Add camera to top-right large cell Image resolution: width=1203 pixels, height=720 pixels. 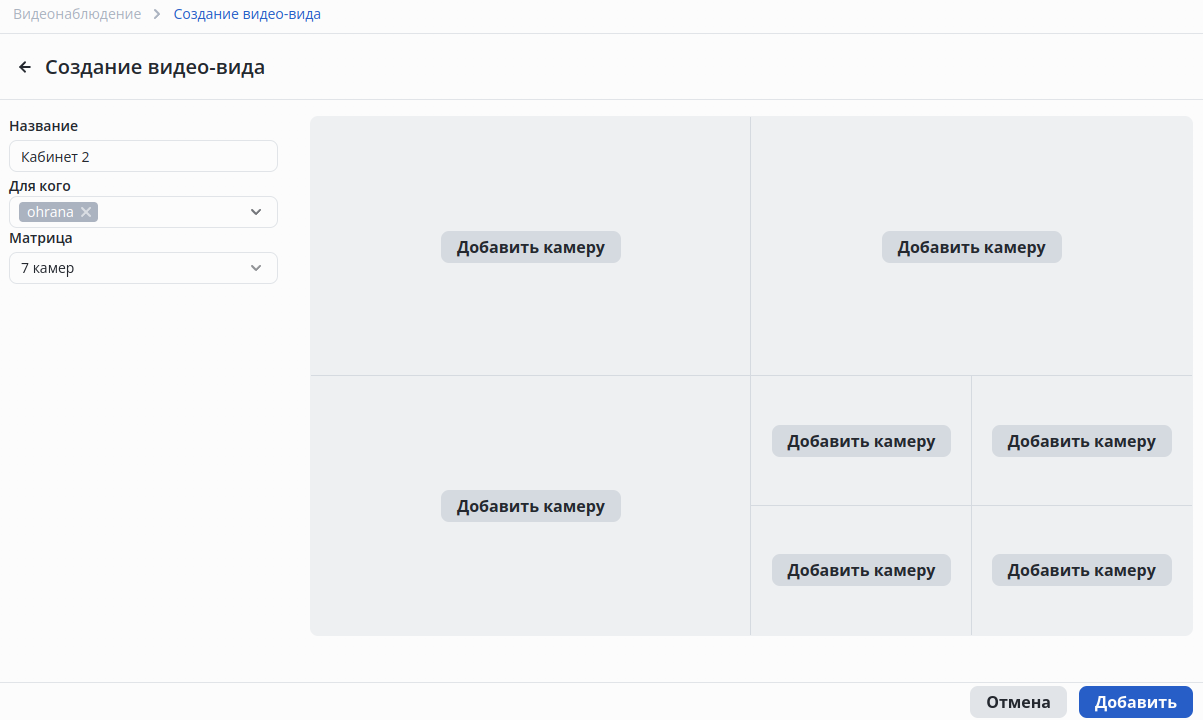point(971,247)
